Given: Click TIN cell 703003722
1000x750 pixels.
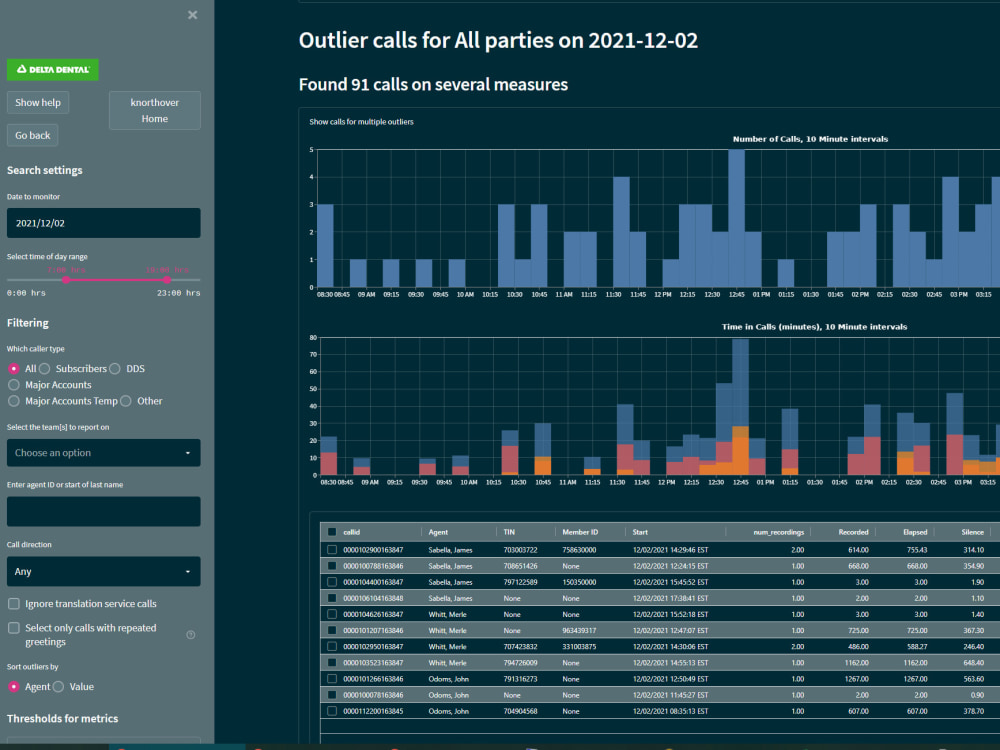Looking at the screenshot, I should click(x=520, y=550).
